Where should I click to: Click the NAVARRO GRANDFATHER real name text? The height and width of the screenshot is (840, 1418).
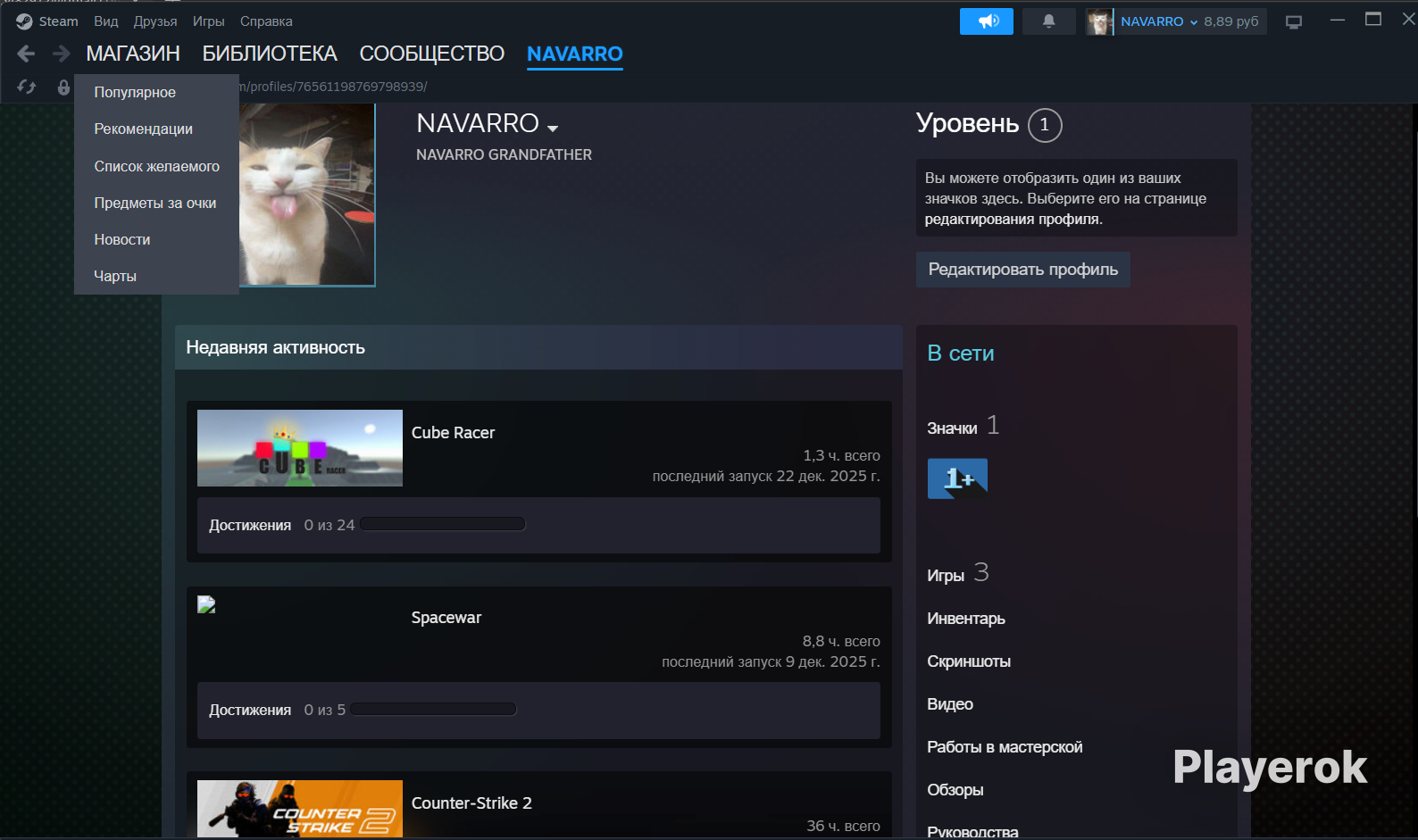click(504, 154)
